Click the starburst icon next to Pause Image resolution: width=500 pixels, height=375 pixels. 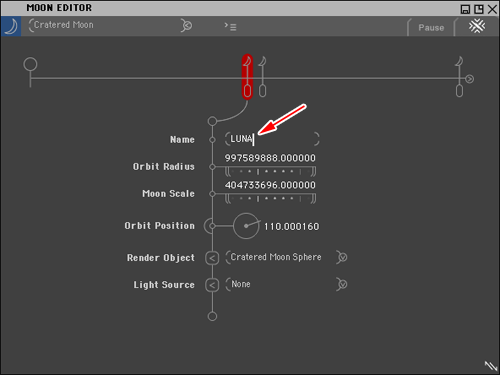point(477,26)
